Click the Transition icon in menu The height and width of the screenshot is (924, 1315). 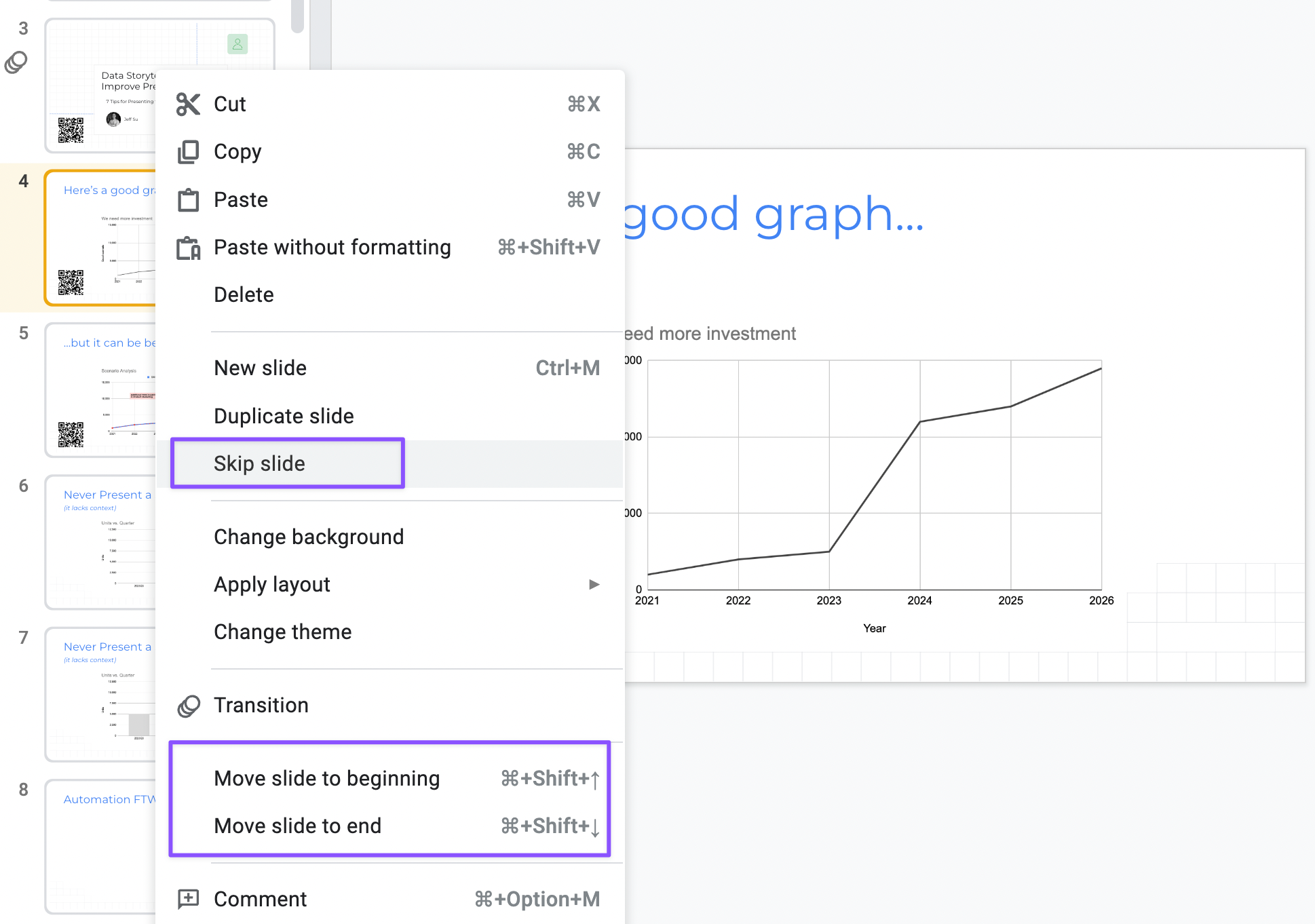point(188,706)
